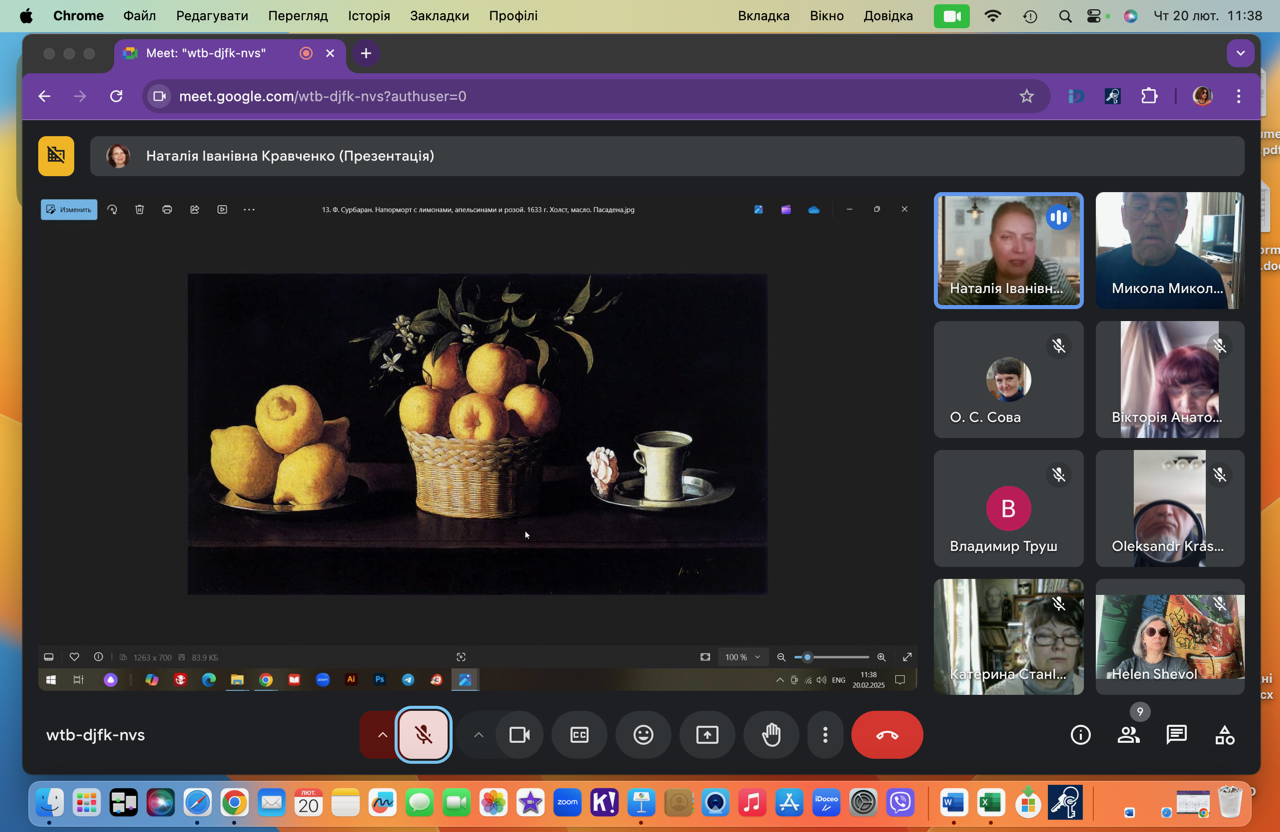The width and height of the screenshot is (1280, 832).
Task: Click the yellow presentation indicator icon
Action: click(56, 156)
